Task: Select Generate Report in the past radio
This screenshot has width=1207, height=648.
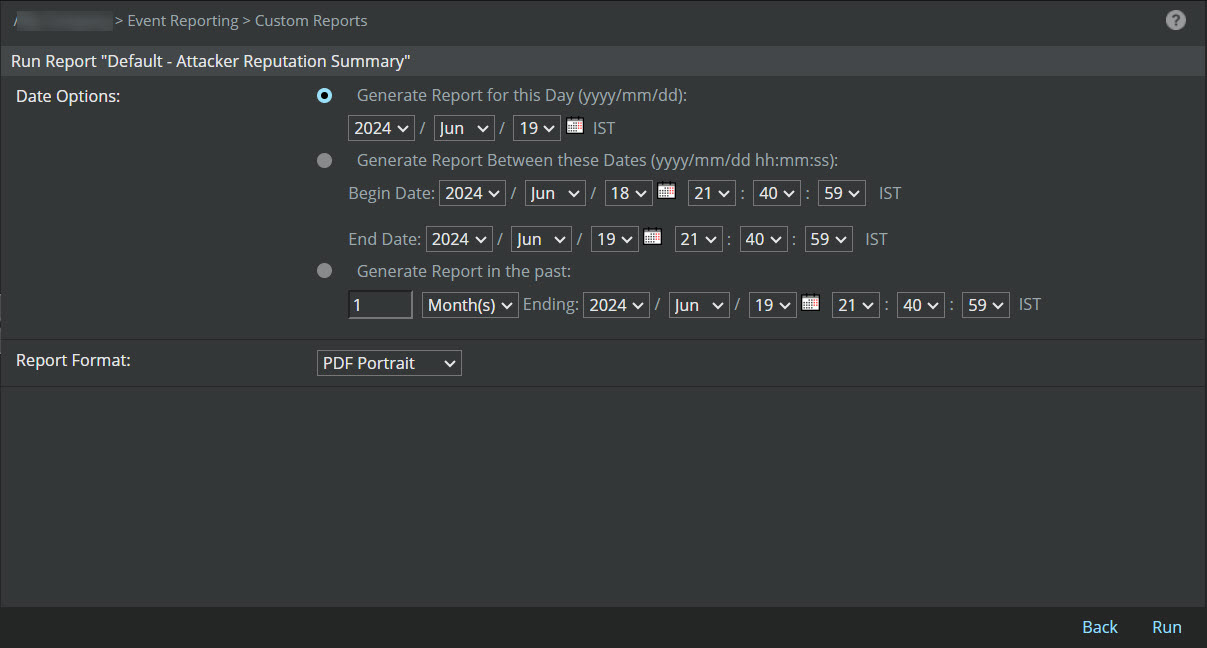Action: (324, 270)
